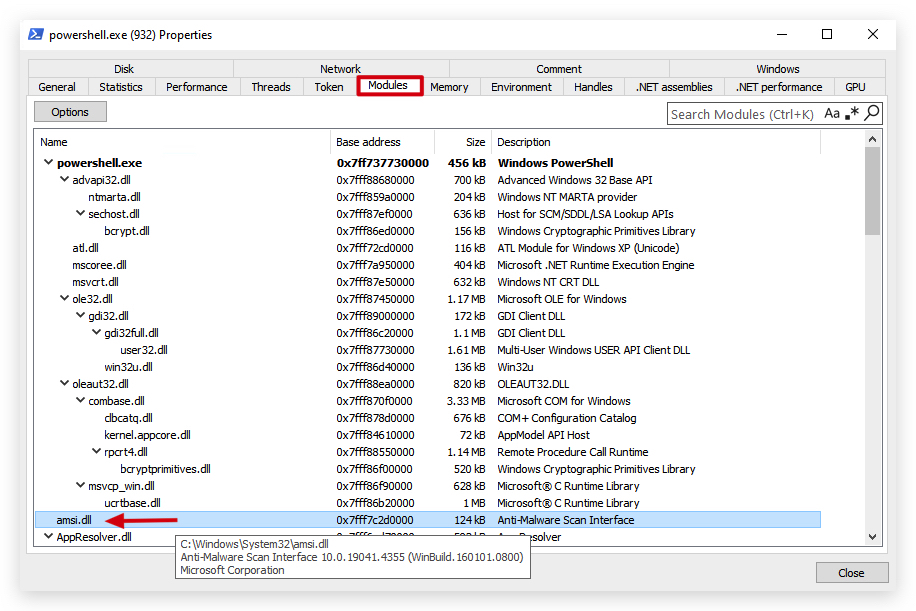Click in the Search Modules field

(x=742, y=114)
